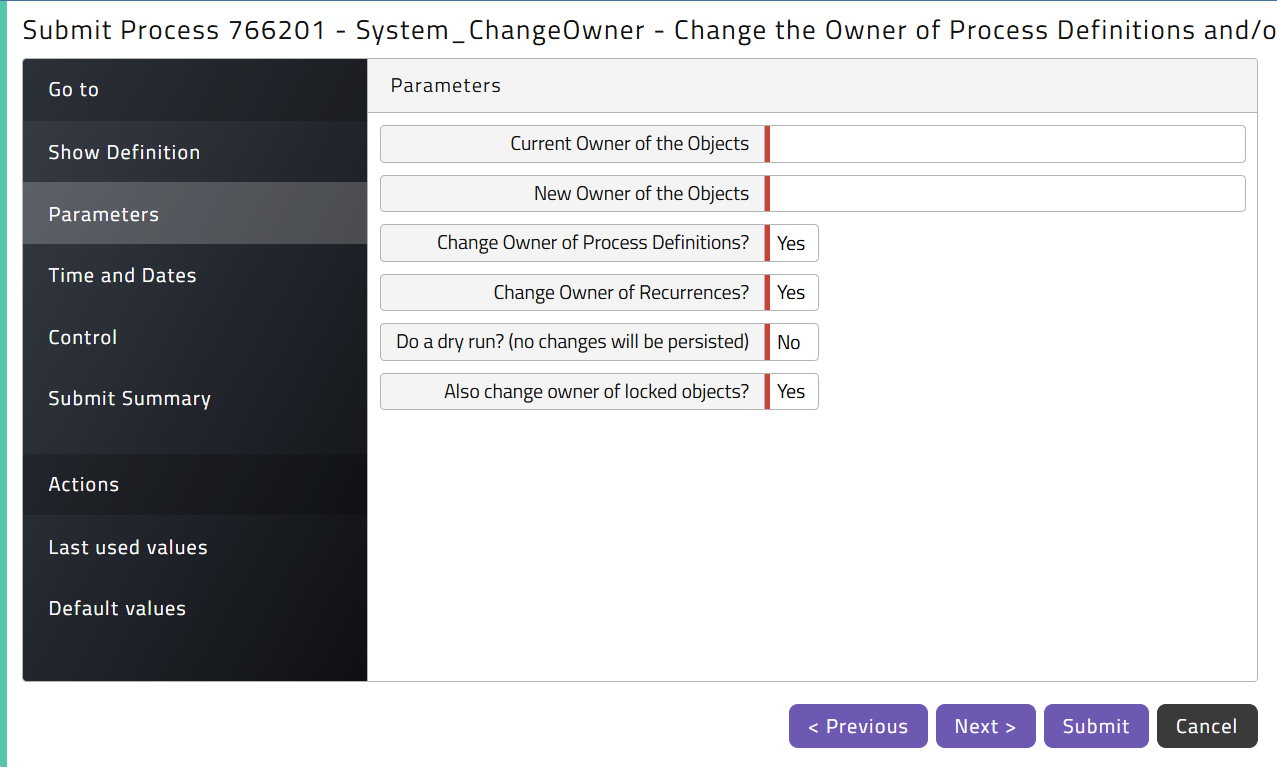
Task: Toggle Change Owner of Process Definitions value
Action: 793,243
